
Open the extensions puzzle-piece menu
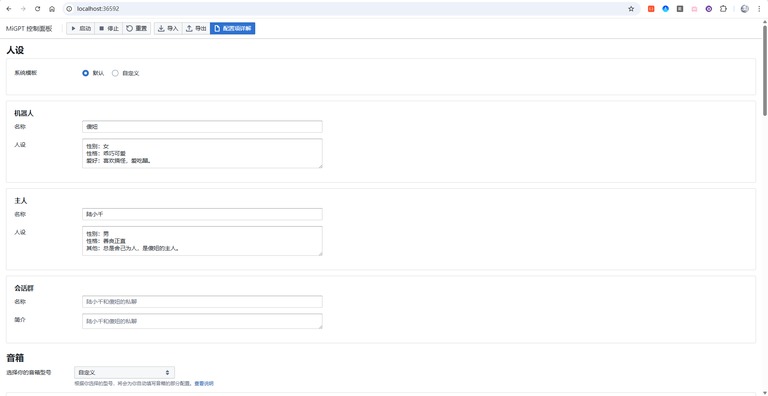pos(723,9)
